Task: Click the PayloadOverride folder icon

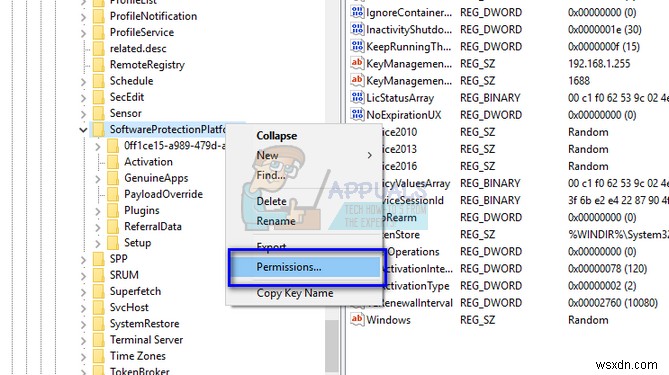Action: 113,195
